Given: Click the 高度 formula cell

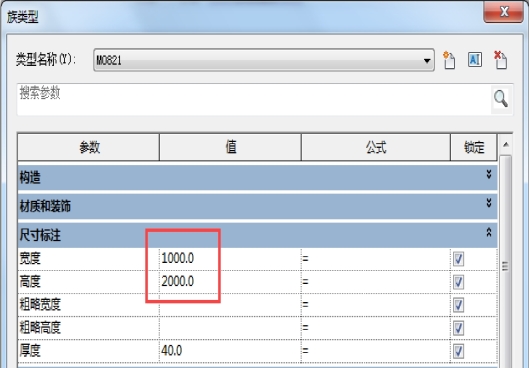Looking at the screenshot, I should point(375,282).
